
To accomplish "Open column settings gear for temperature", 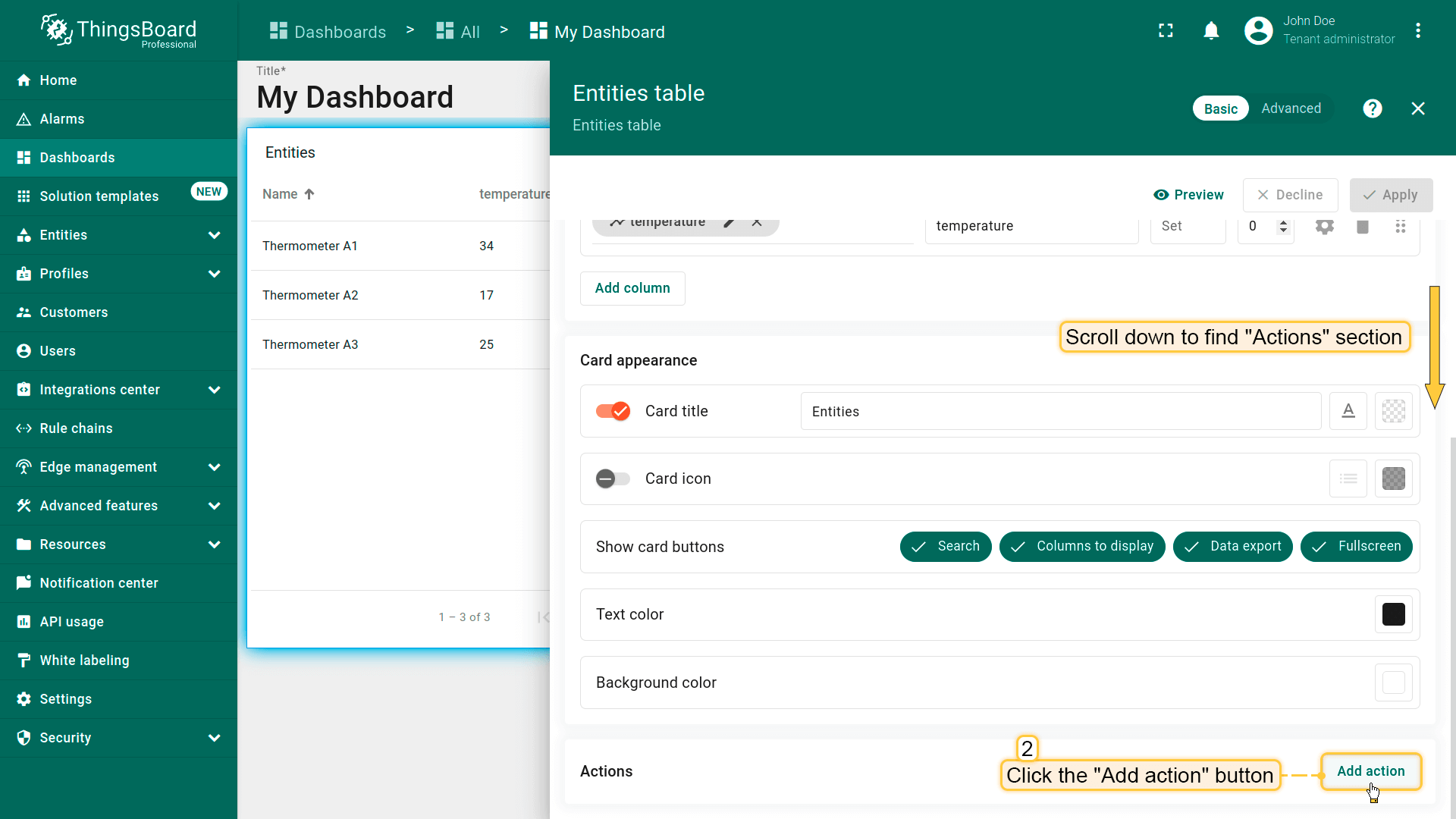I will (x=1324, y=226).
